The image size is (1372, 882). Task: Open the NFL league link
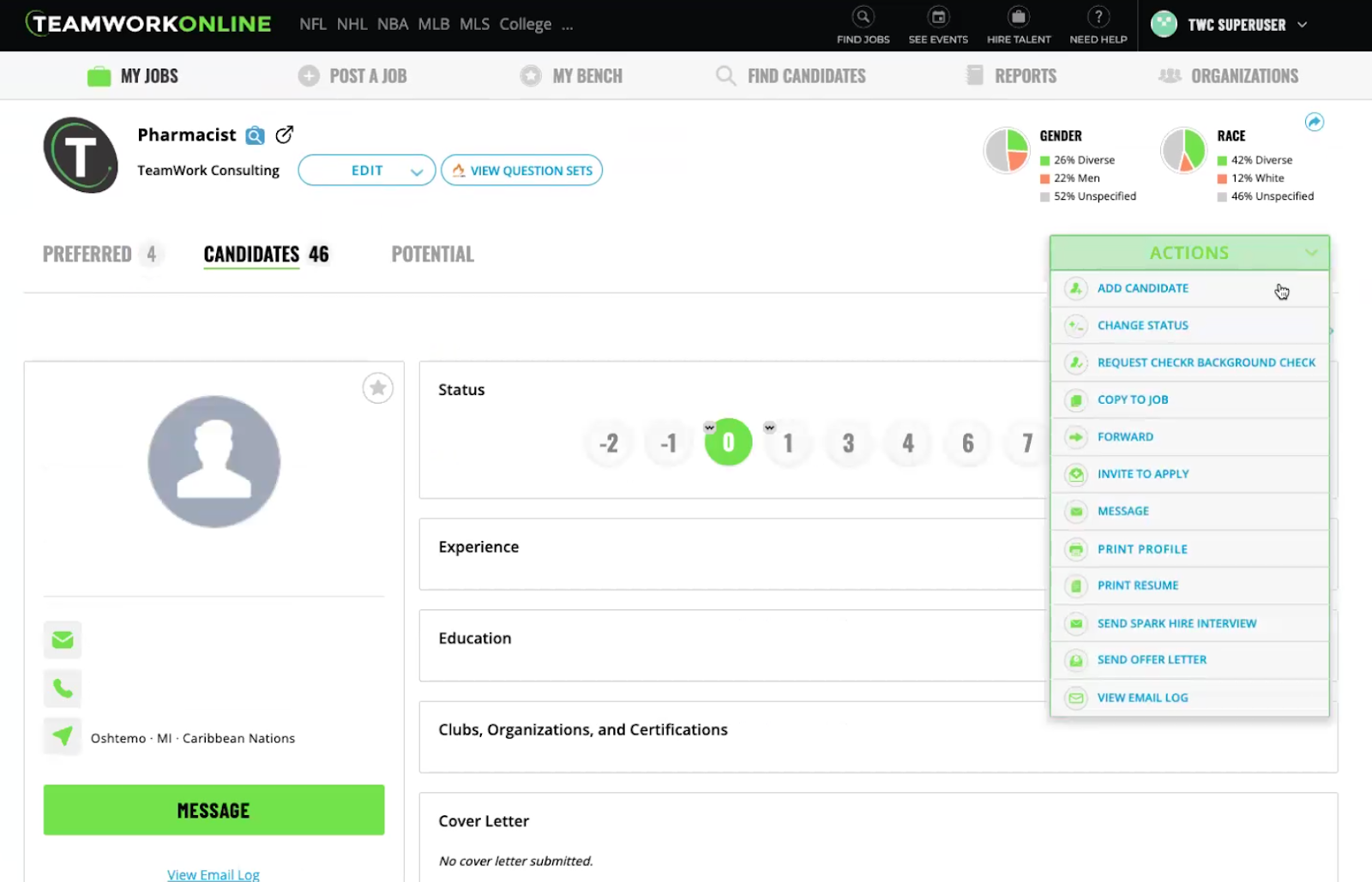313,24
